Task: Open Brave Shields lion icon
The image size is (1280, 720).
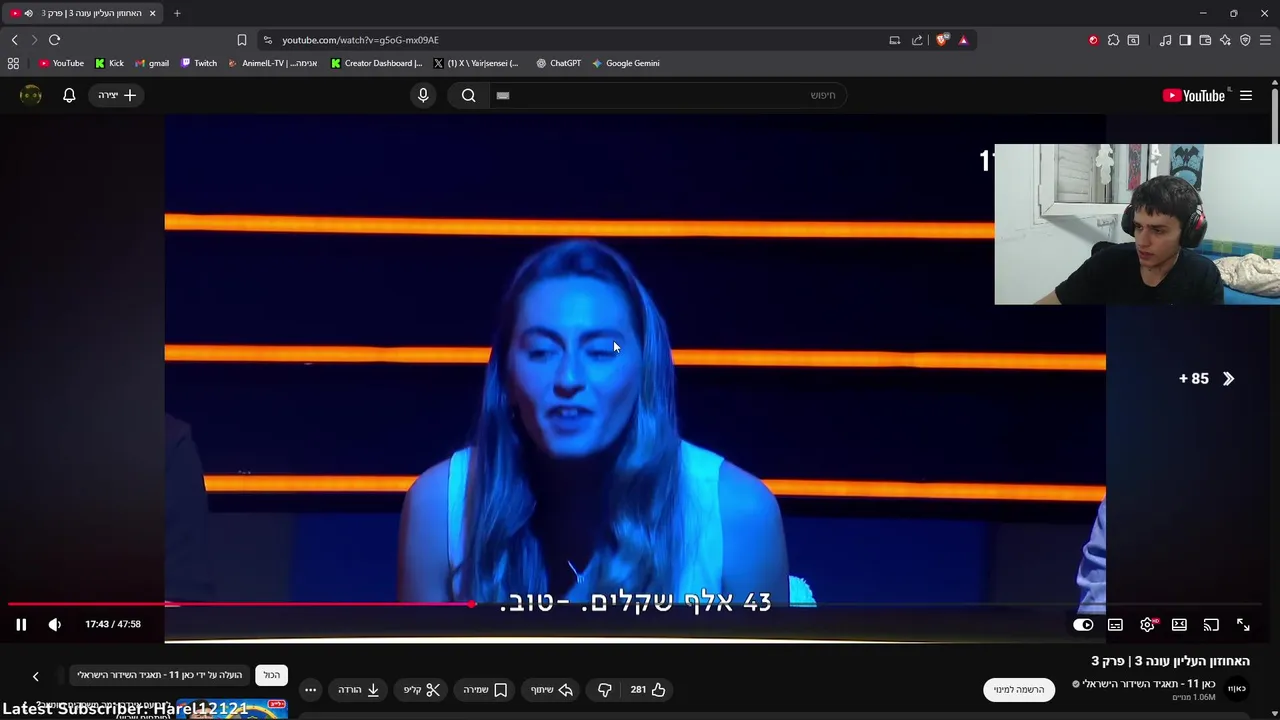Action: point(942,40)
